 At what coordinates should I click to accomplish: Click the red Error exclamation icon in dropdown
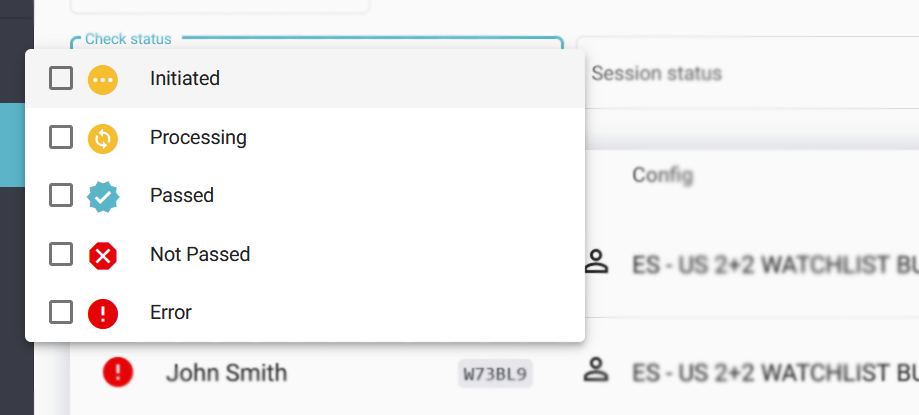pyautogui.click(x=103, y=313)
